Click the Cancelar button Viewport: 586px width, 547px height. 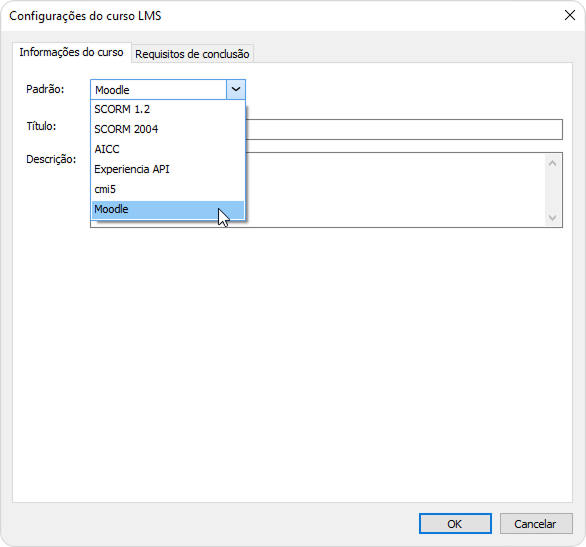[x=536, y=523]
